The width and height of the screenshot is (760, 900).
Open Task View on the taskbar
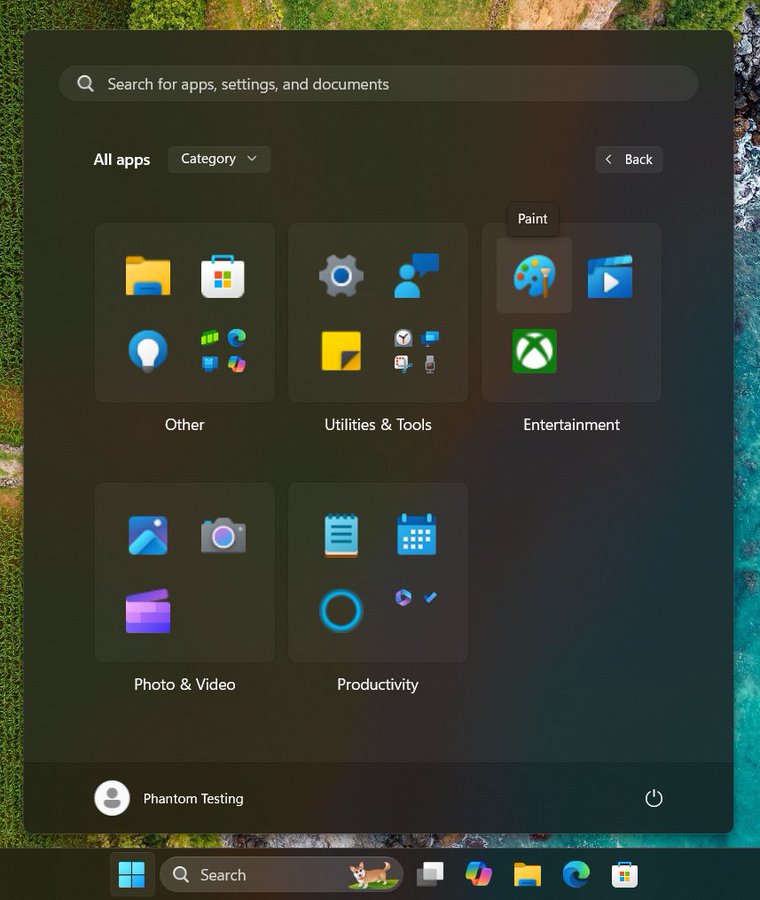tap(430, 874)
